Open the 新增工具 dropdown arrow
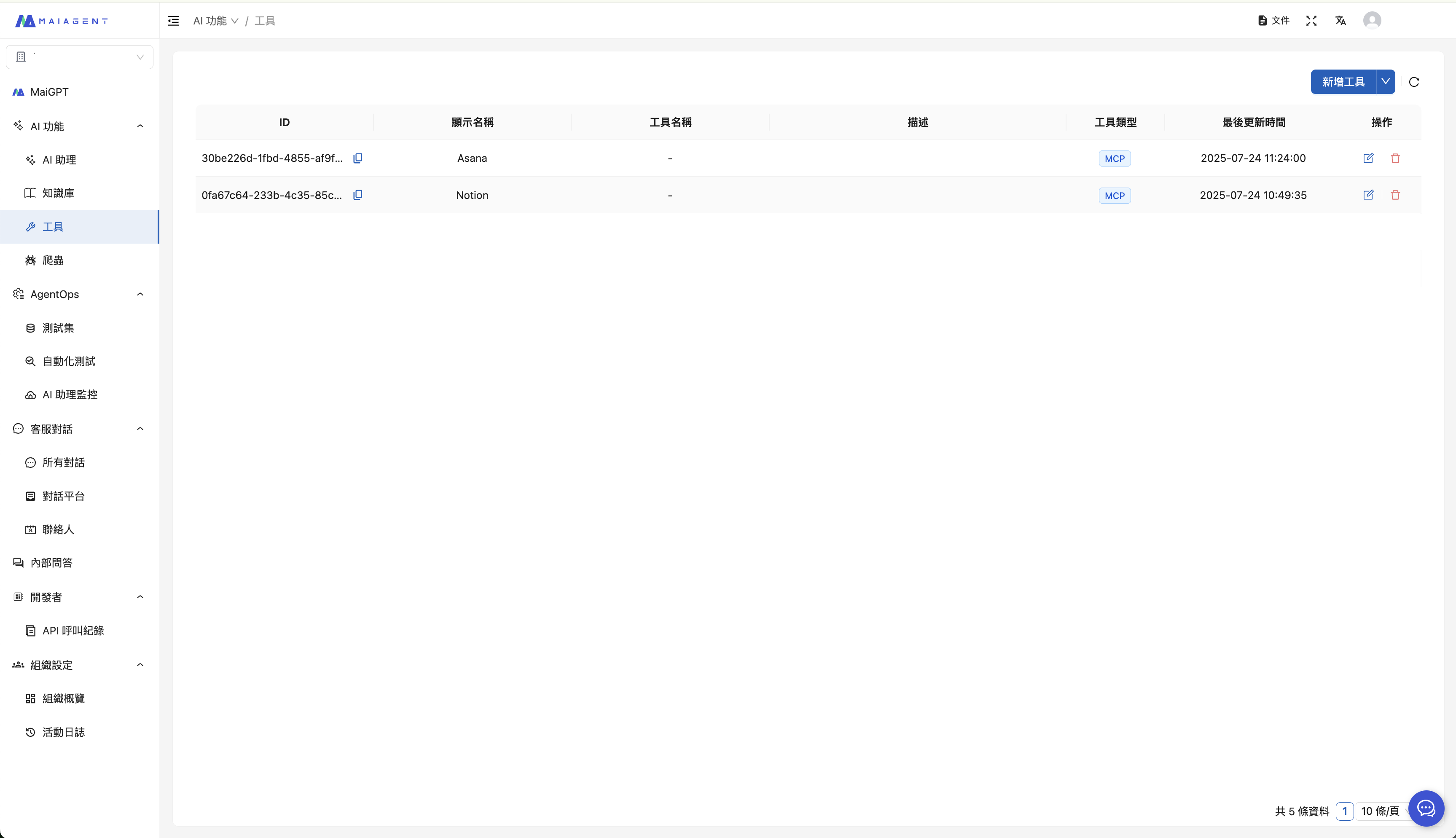 pos(1385,82)
